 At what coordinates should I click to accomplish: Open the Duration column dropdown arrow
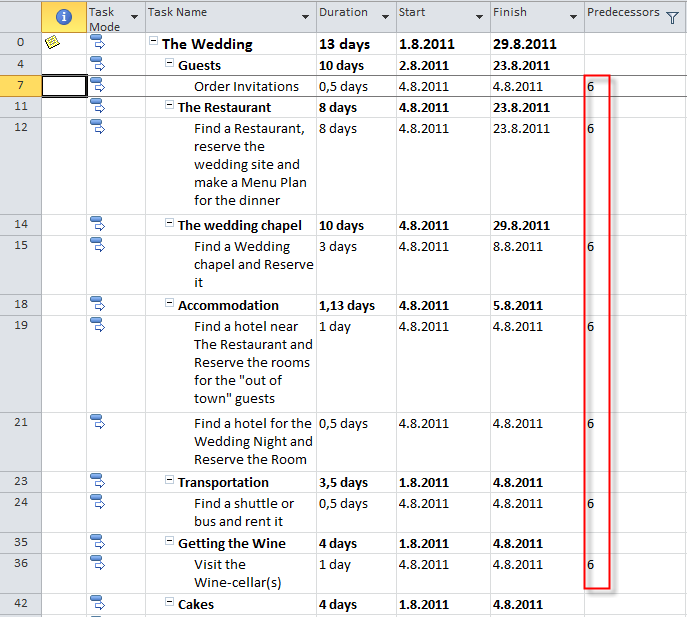point(384,17)
